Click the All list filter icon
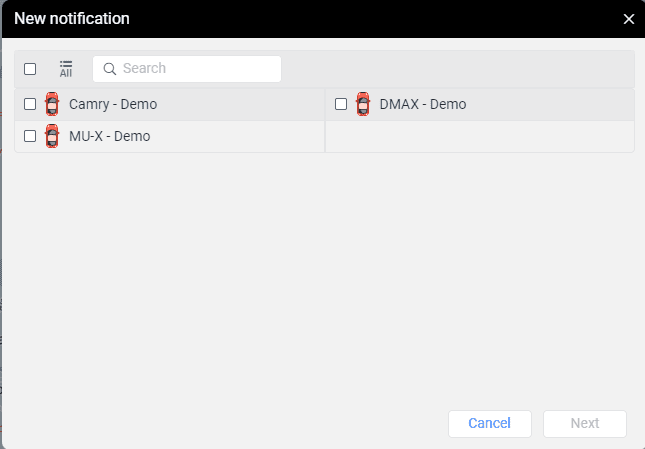This screenshot has width=645, height=449. [66, 68]
